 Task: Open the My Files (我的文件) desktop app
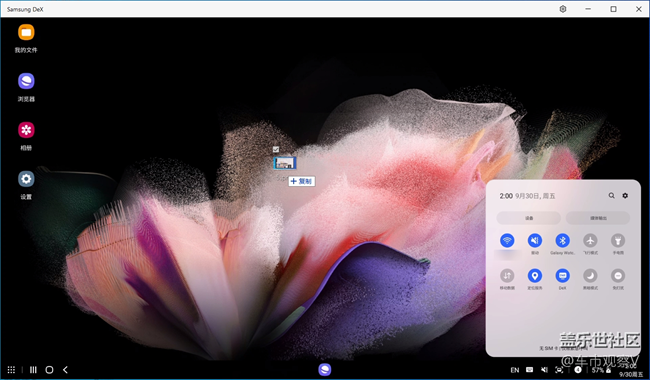pyautogui.click(x=26, y=33)
